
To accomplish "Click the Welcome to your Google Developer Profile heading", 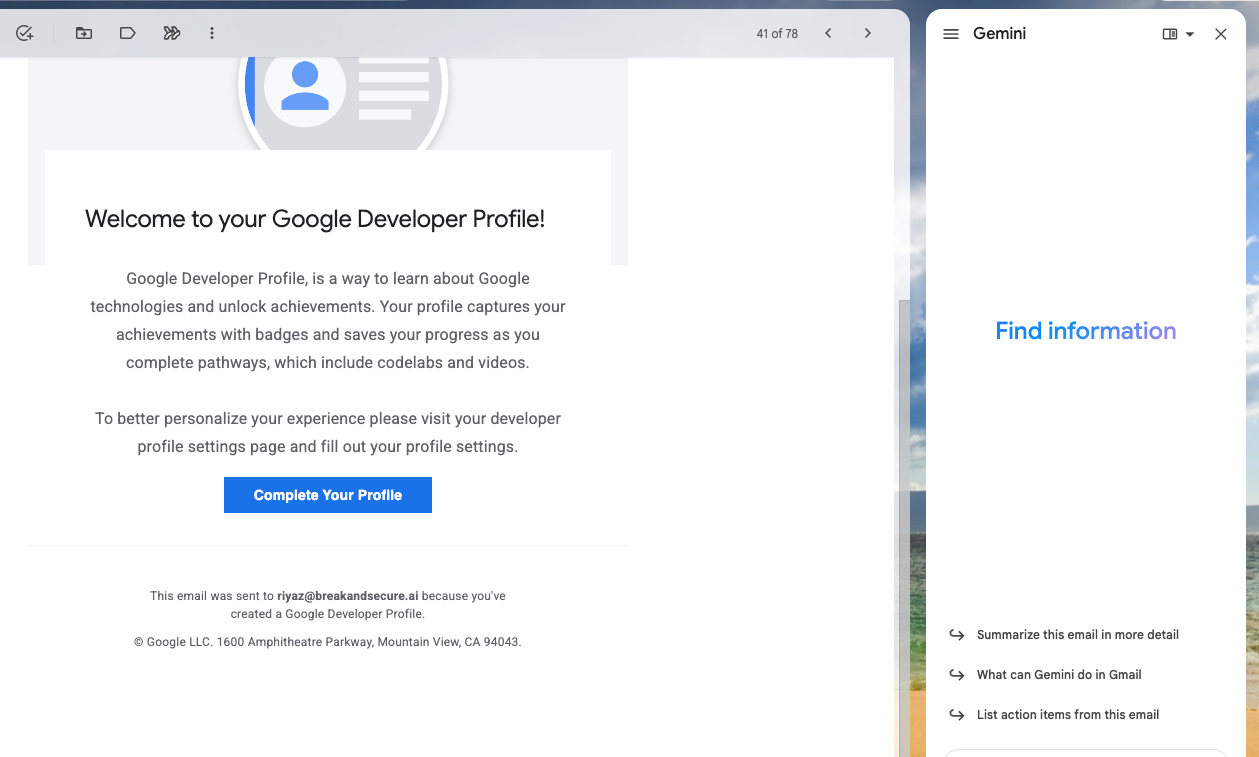I will point(315,219).
